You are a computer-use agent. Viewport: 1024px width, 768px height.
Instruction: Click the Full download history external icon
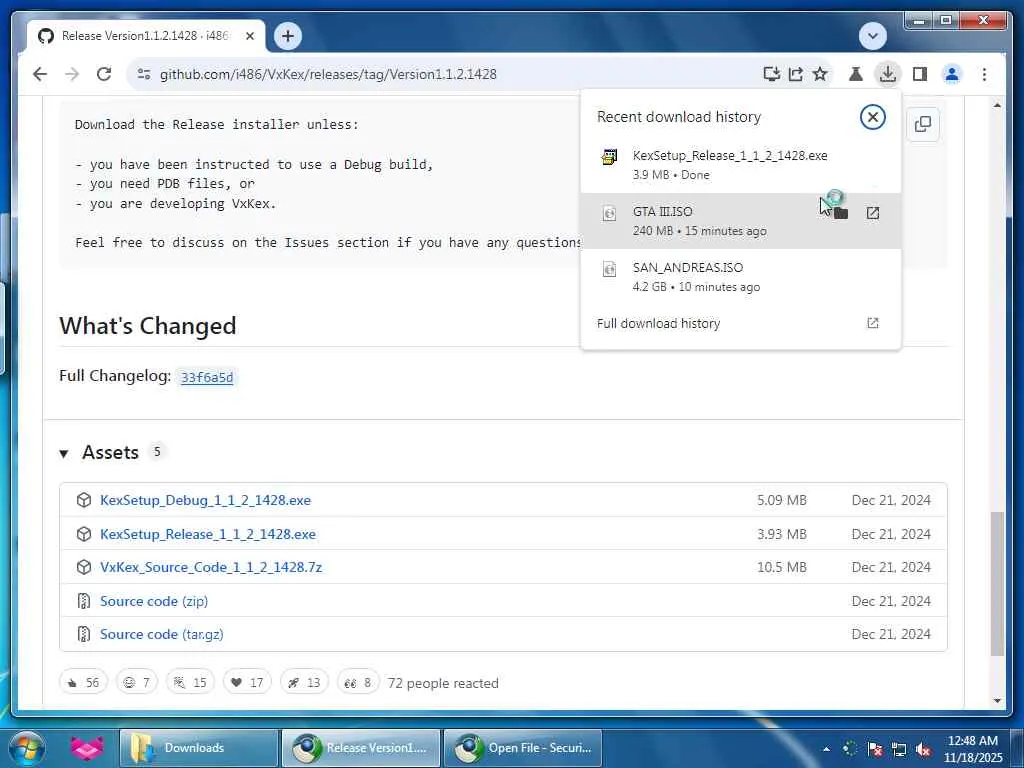[x=872, y=323]
